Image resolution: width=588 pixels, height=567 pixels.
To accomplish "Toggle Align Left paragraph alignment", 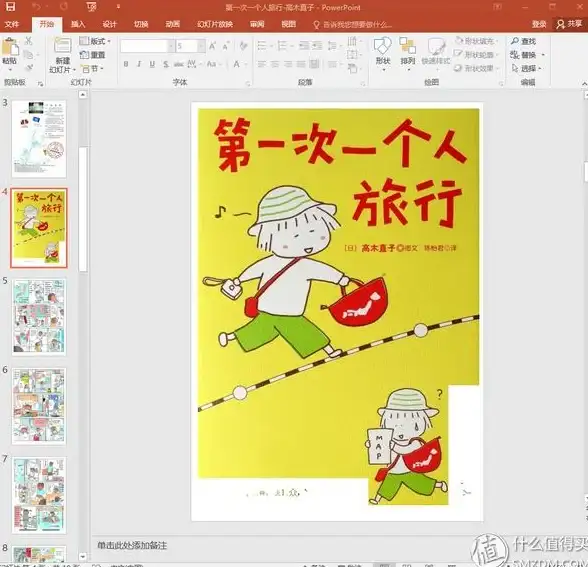I will (x=262, y=64).
